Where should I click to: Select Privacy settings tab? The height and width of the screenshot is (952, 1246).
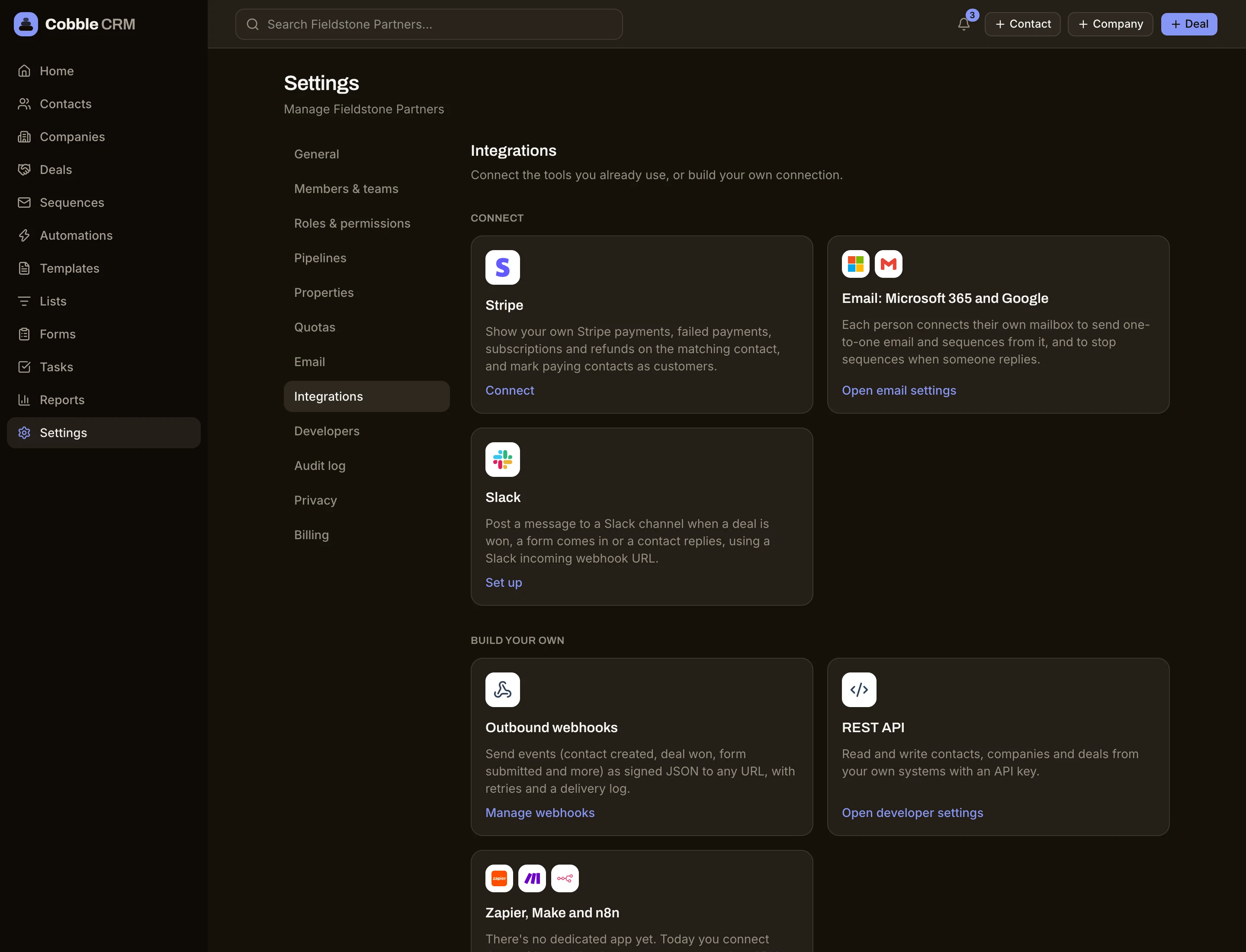point(366,500)
